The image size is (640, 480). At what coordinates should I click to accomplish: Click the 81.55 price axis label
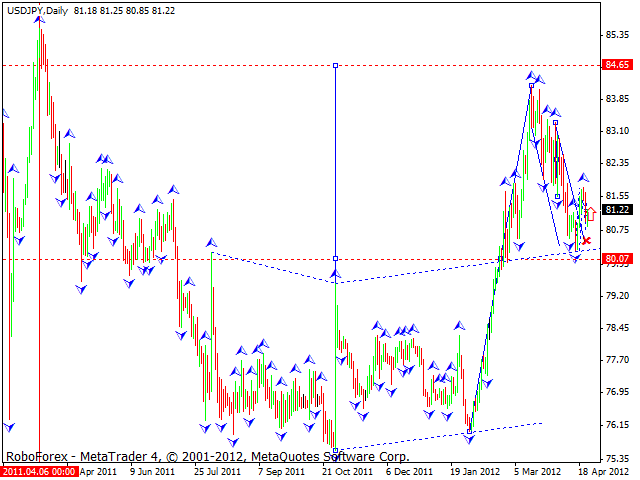coord(618,196)
